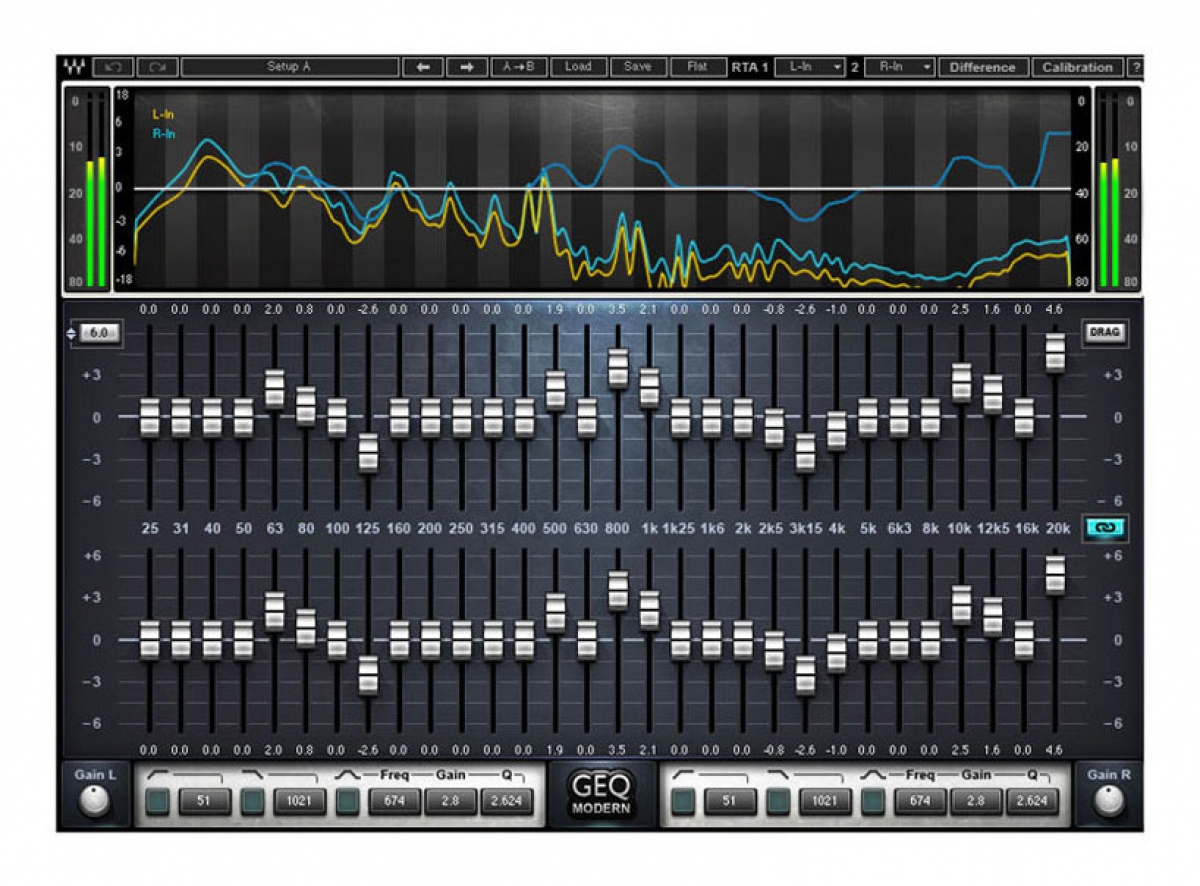Click the left high-pass frequency field 51
The image size is (1200, 886).
(205, 801)
